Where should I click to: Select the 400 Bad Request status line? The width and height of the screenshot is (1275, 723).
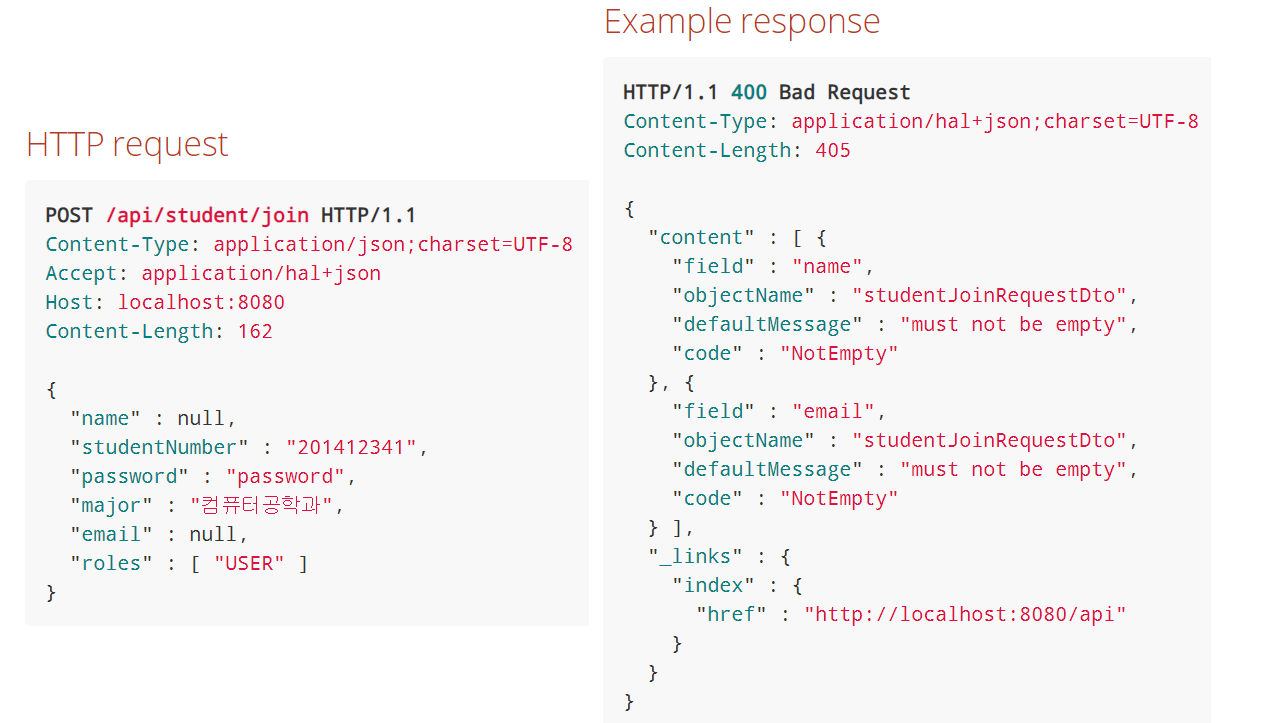pos(766,91)
